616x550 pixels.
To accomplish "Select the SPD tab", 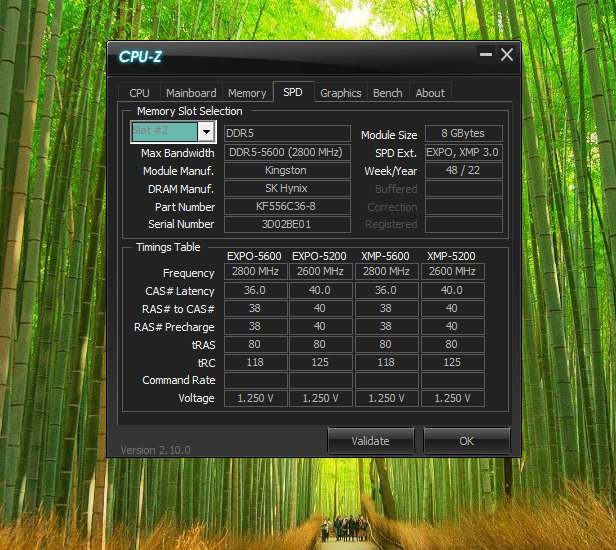I will [x=293, y=92].
